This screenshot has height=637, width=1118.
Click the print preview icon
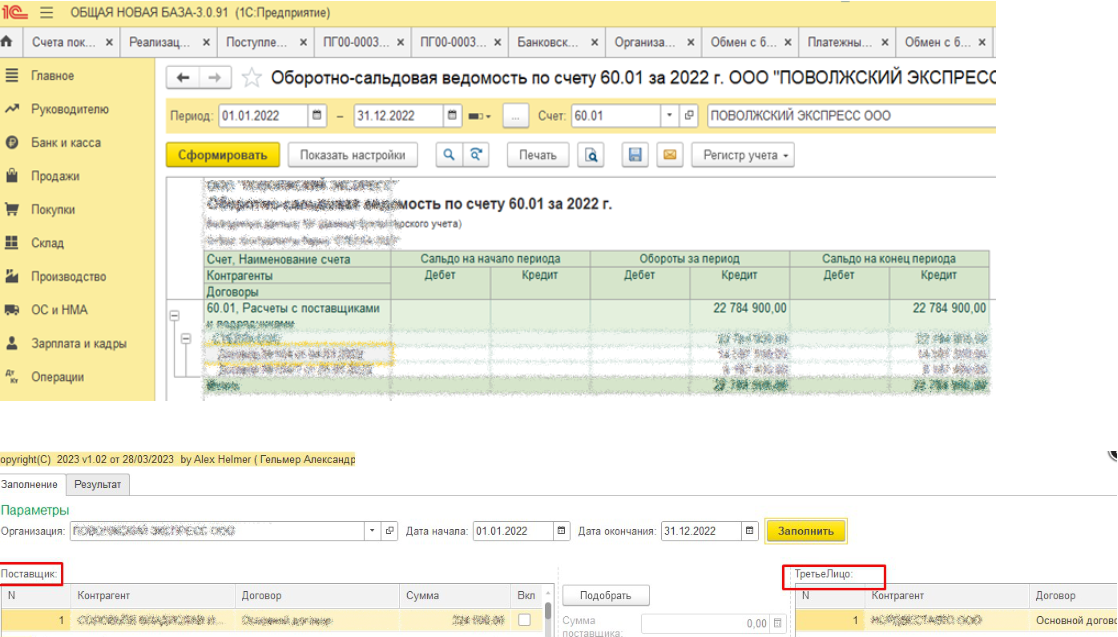[591, 155]
